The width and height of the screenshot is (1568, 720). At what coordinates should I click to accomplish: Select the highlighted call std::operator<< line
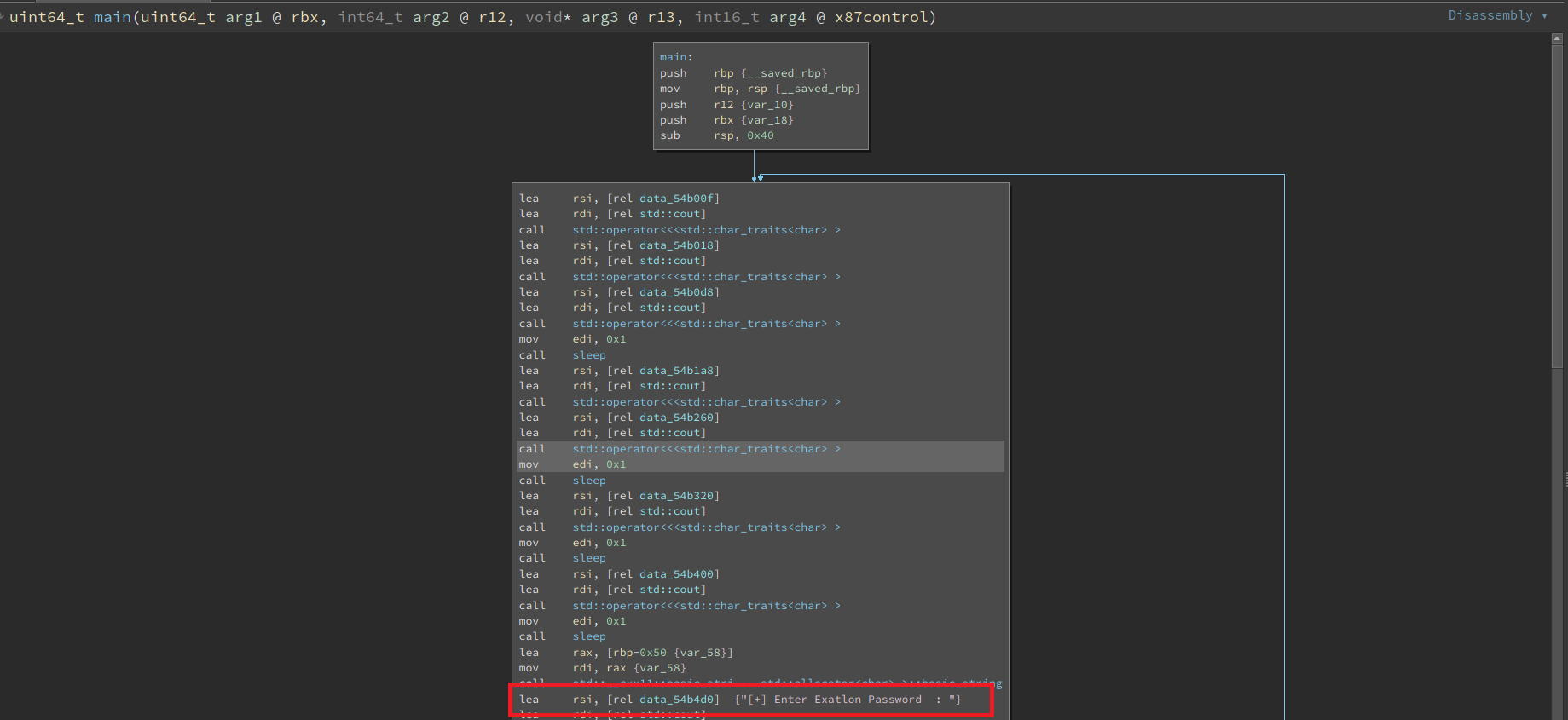click(760, 449)
